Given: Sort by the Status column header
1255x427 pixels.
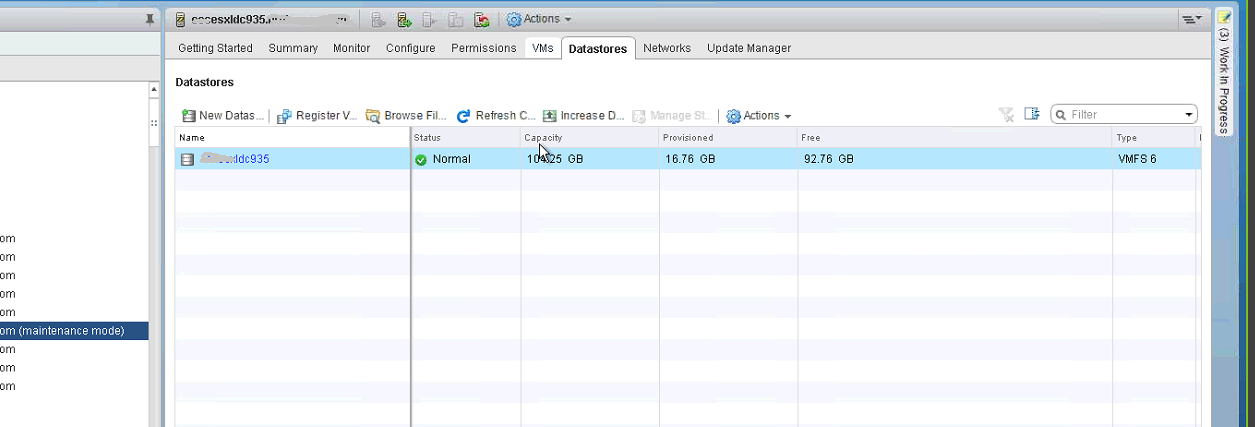Looking at the screenshot, I should pyautogui.click(x=466, y=138).
